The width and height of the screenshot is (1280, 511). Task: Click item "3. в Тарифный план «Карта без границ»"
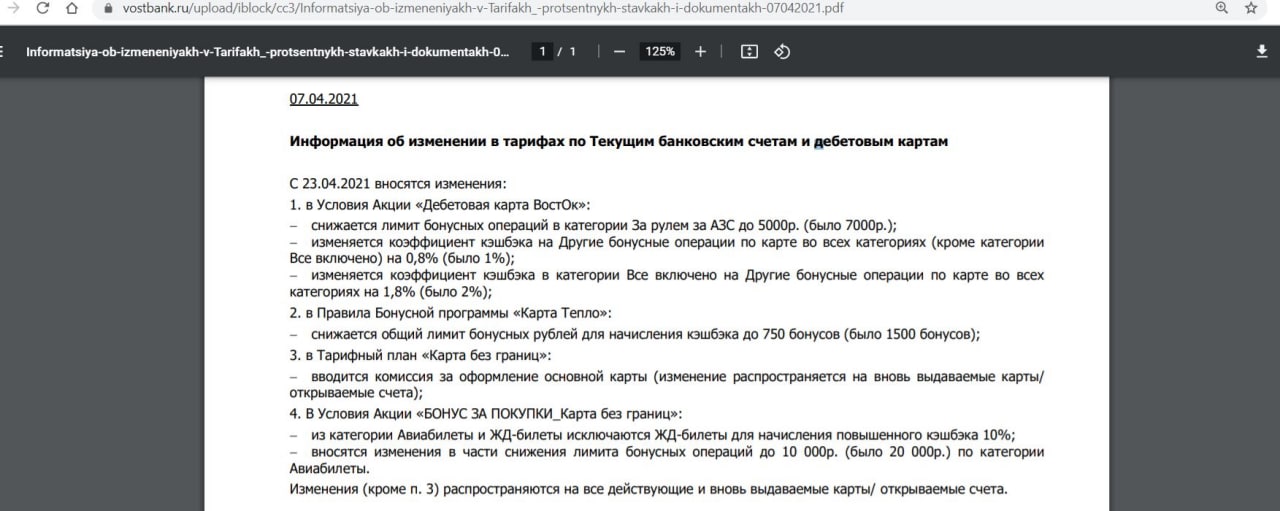pyautogui.click(x=421, y=355)
